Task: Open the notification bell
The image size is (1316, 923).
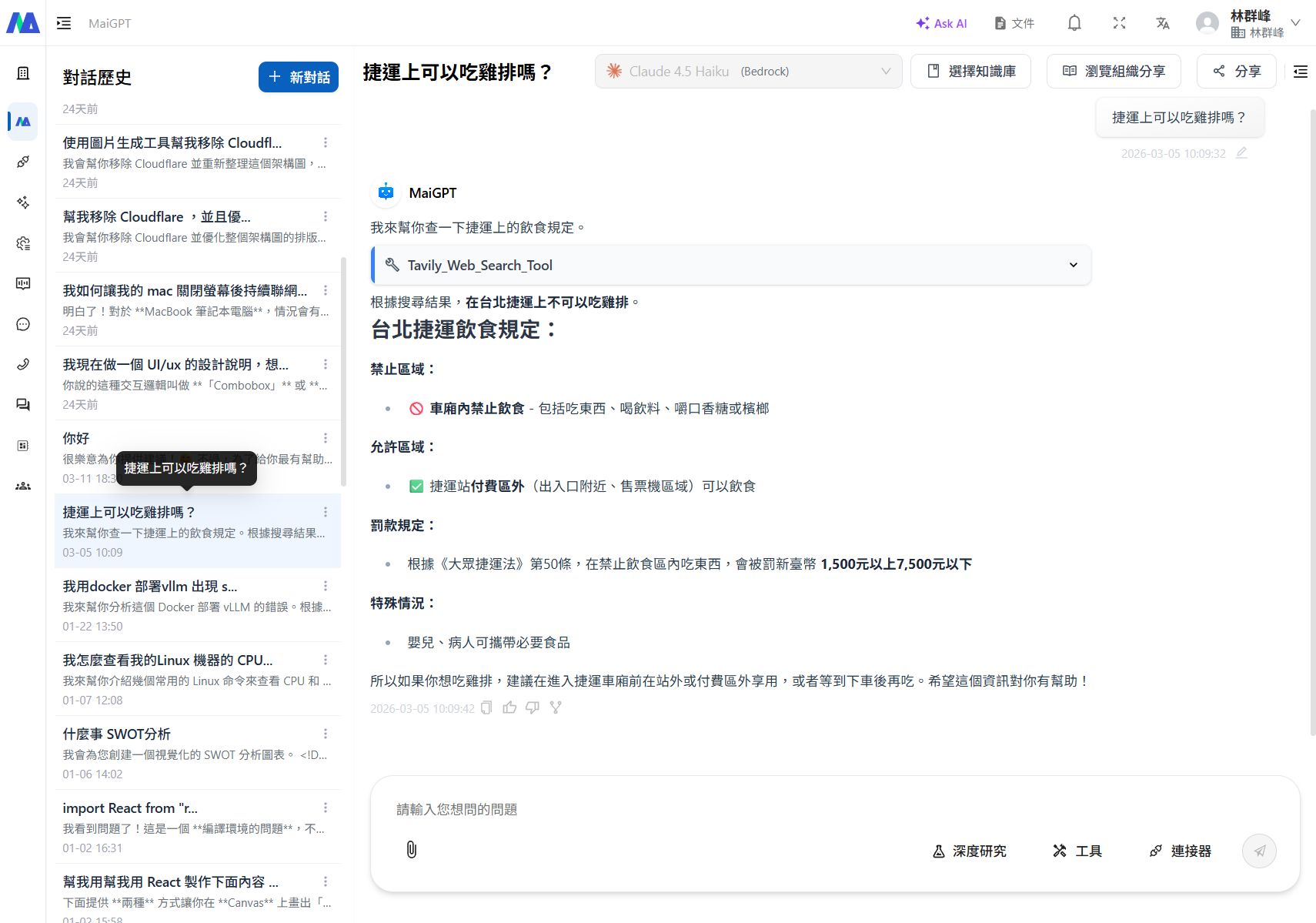Action: (x=1074, y=23)
